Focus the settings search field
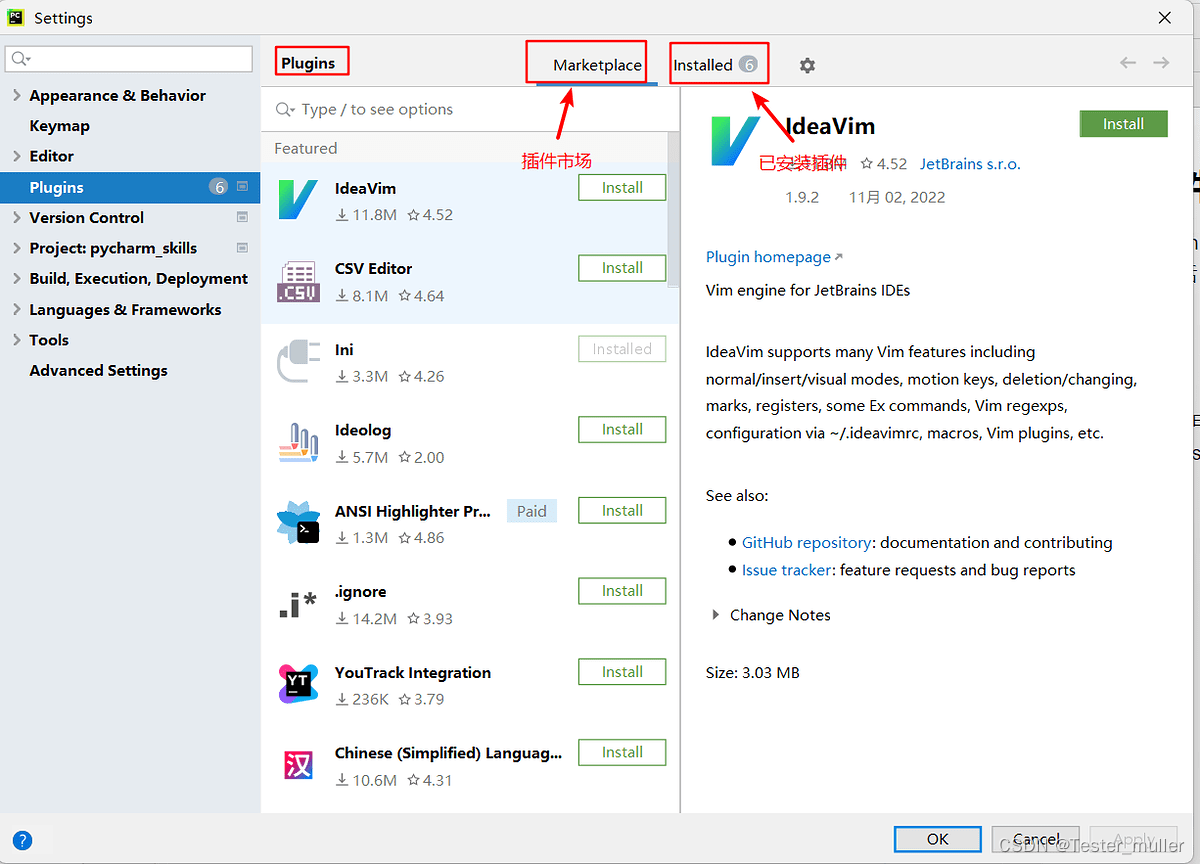Screen dimensions: 1200x864 (x=129, y=59)
